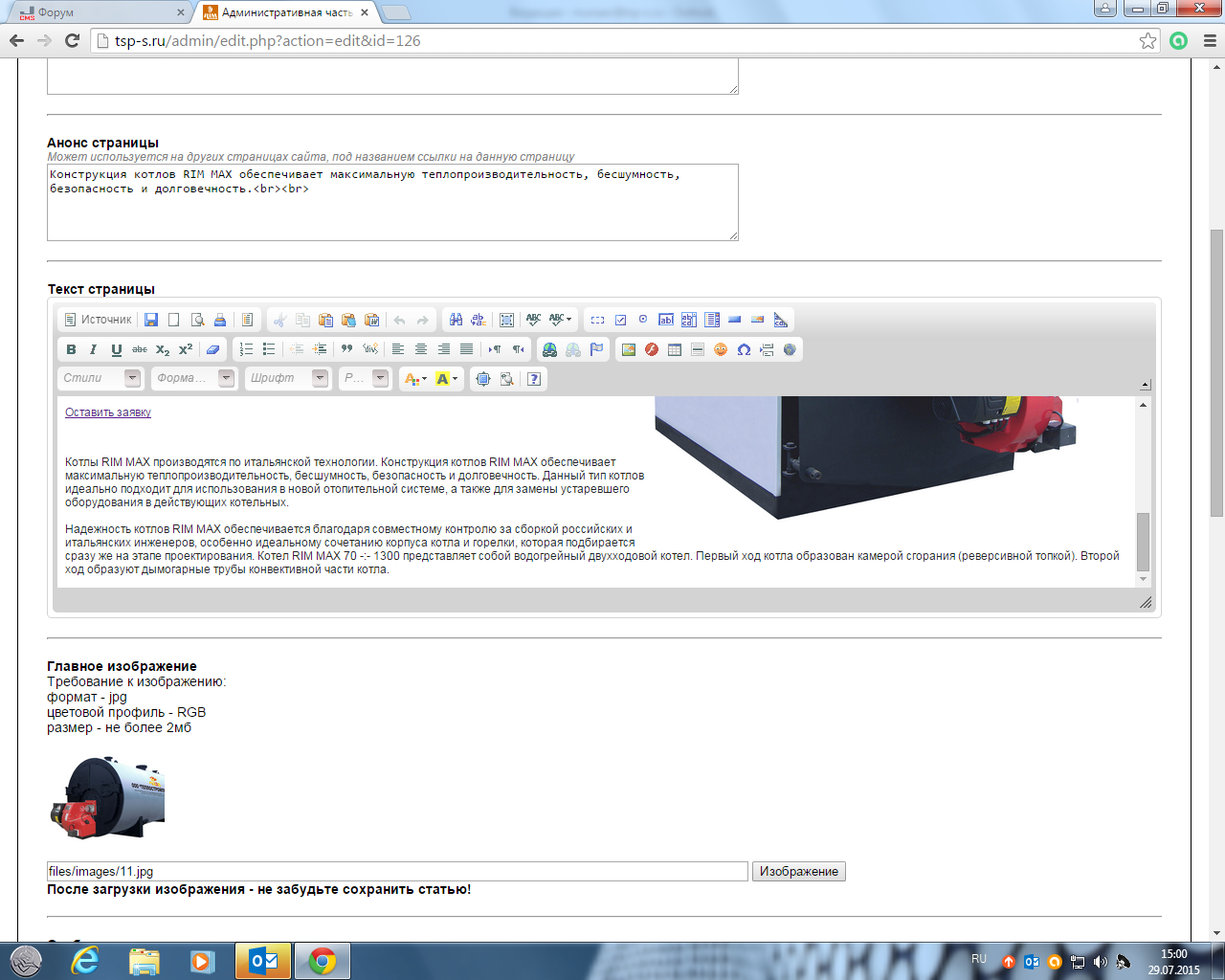Viewport: 1225px width, 980px height.
Task: Click the Remove Format eraser icon
Action: tap(212, 349)
